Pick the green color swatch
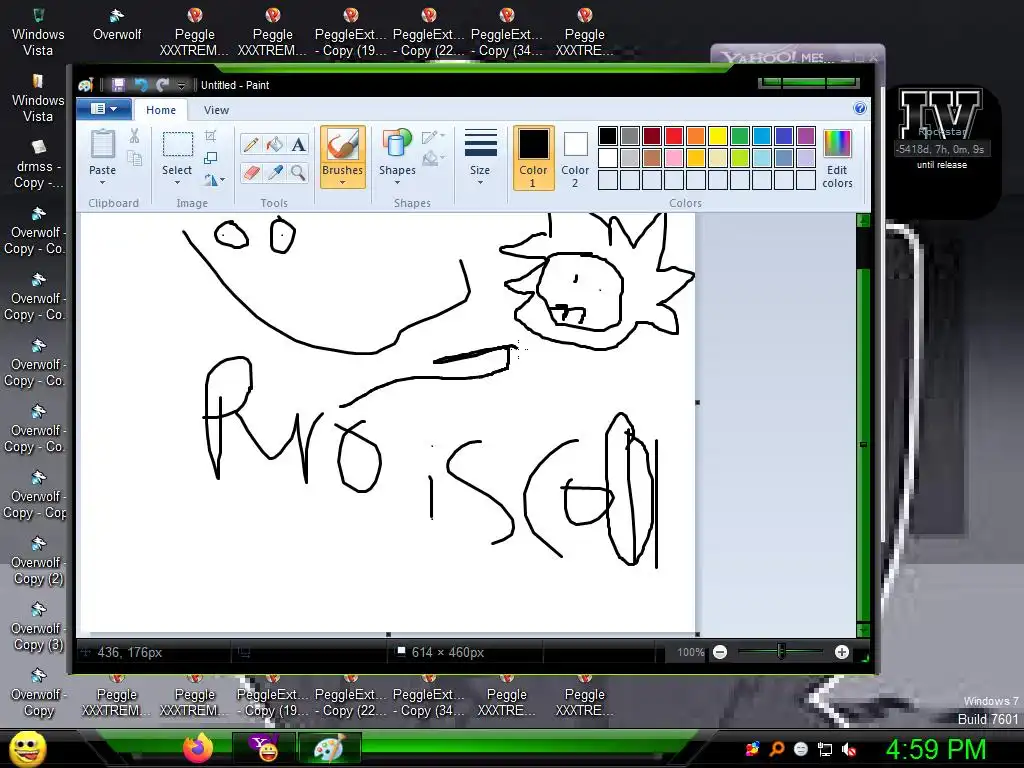 coord(740,135)
